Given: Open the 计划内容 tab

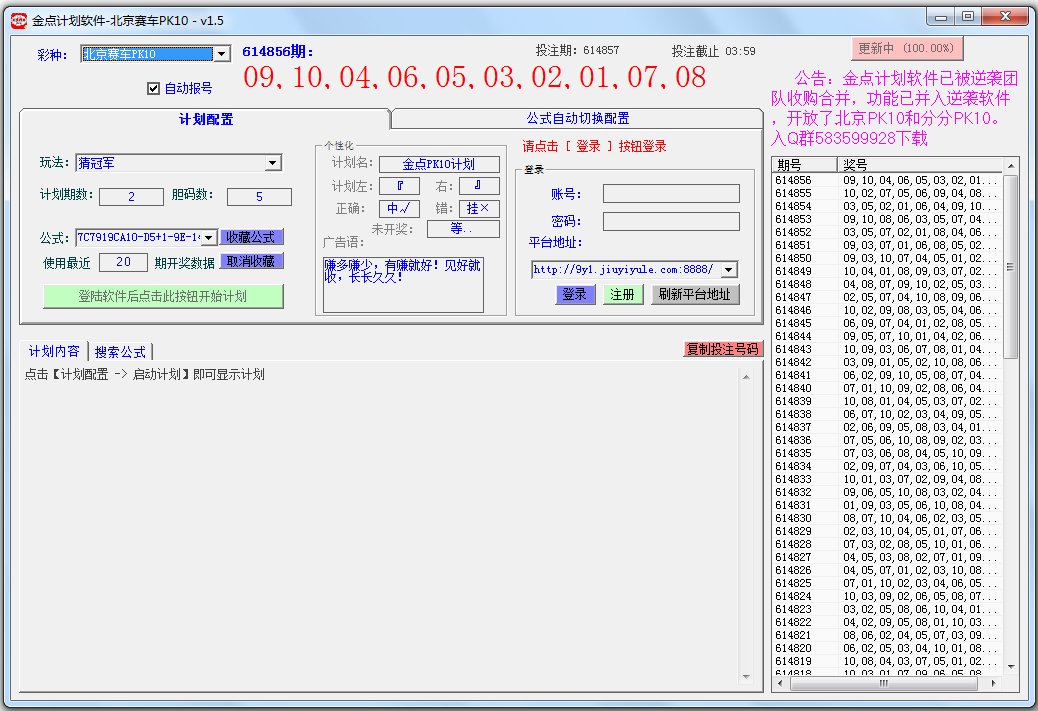Looking at the screenshot, I should (54, 351).
